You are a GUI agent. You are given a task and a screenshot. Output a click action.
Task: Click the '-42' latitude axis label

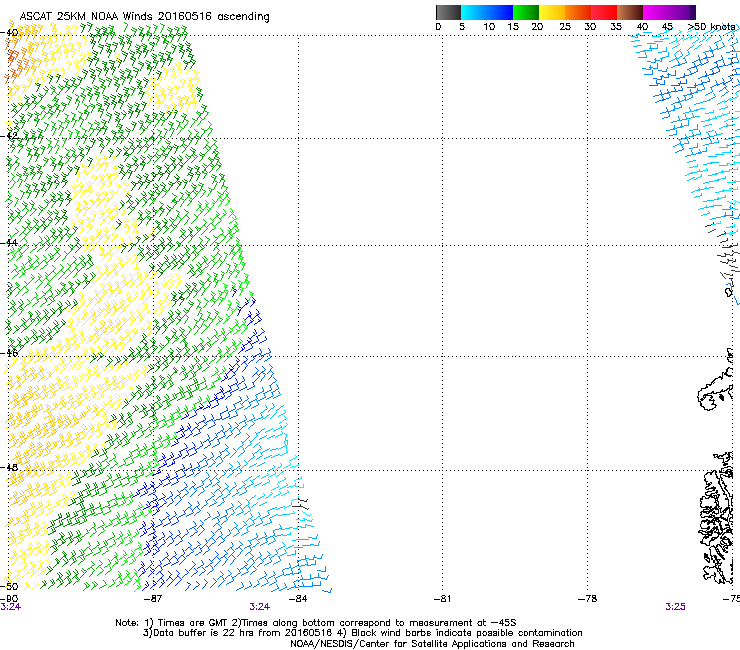point(9,135)
